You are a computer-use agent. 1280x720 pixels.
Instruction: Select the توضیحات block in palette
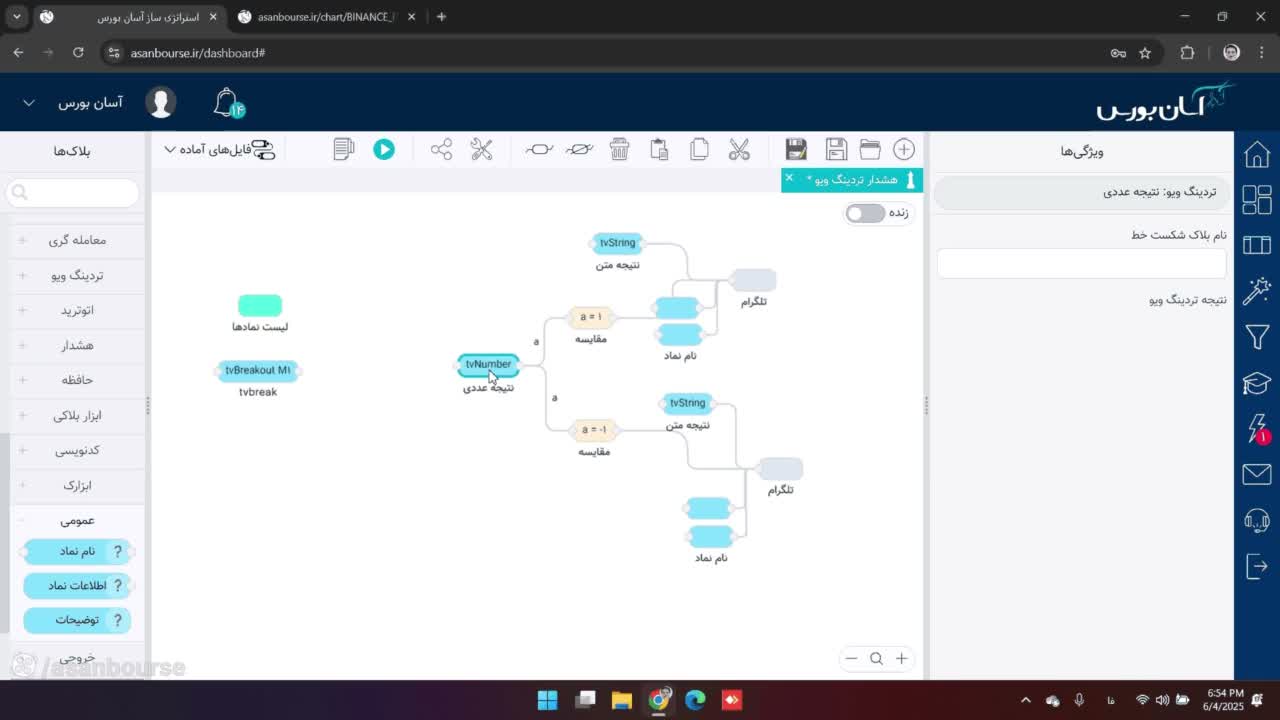[77, 620]
